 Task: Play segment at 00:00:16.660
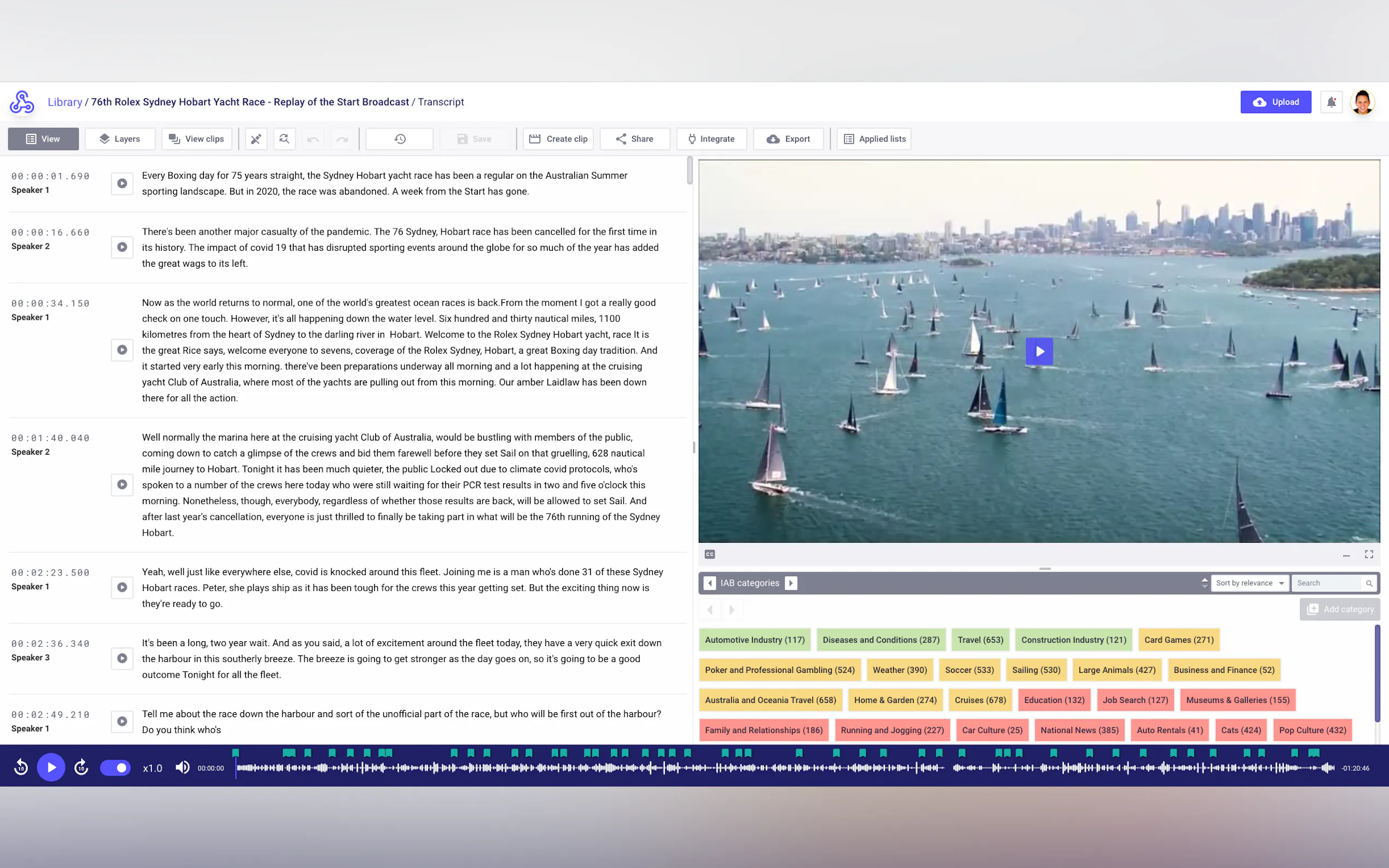[x=122, y=247]
